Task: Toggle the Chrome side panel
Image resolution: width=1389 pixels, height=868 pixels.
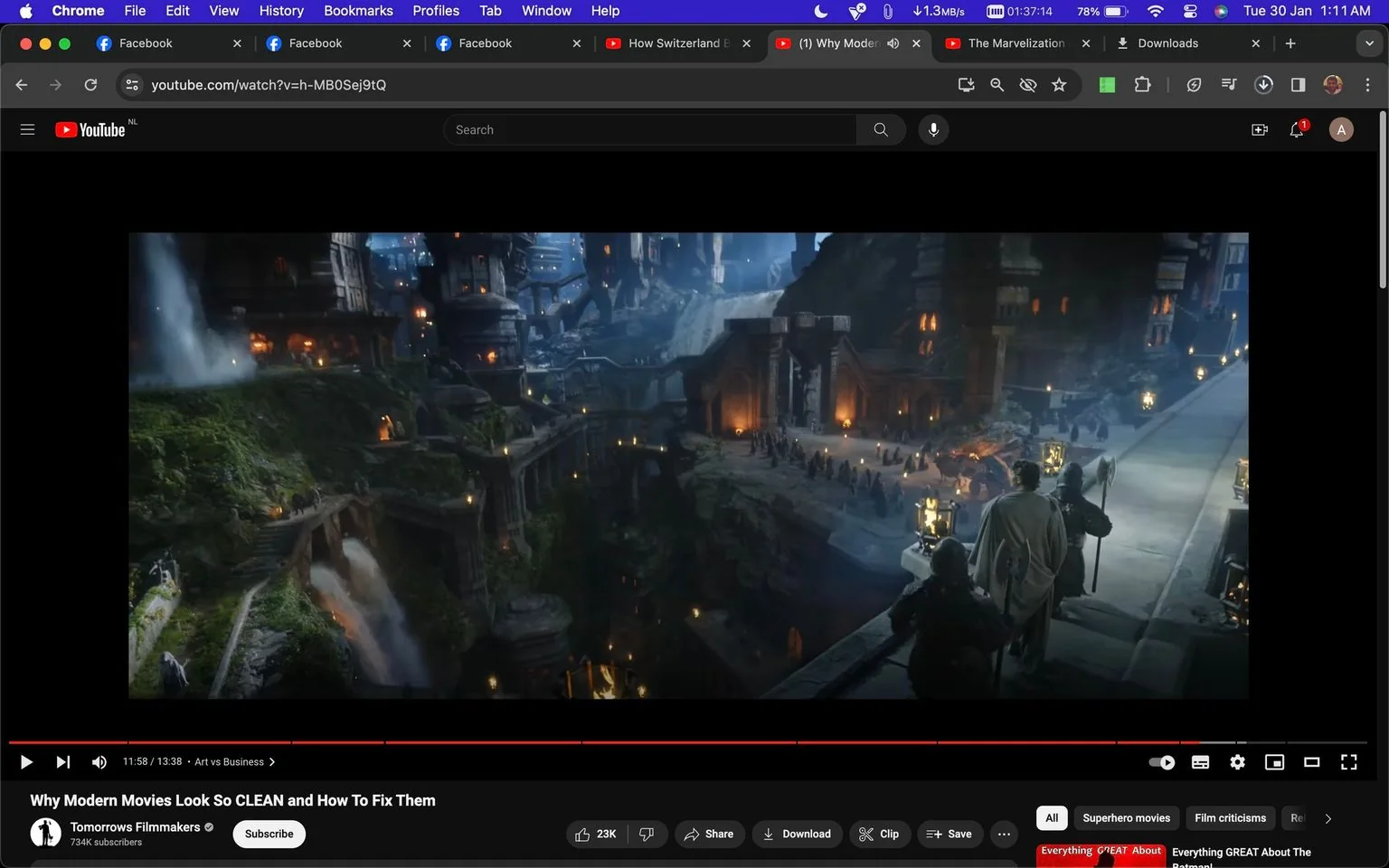Action: [1298, 85]
